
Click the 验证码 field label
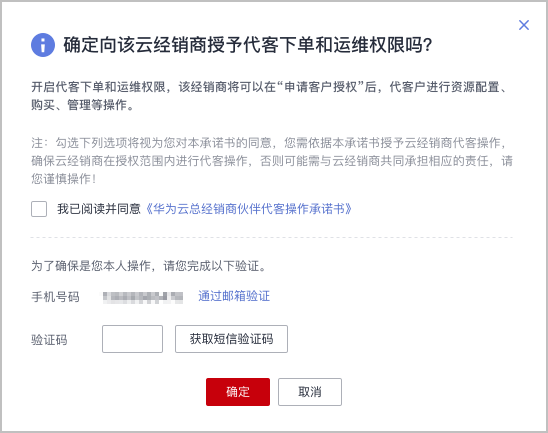(49, 340)
